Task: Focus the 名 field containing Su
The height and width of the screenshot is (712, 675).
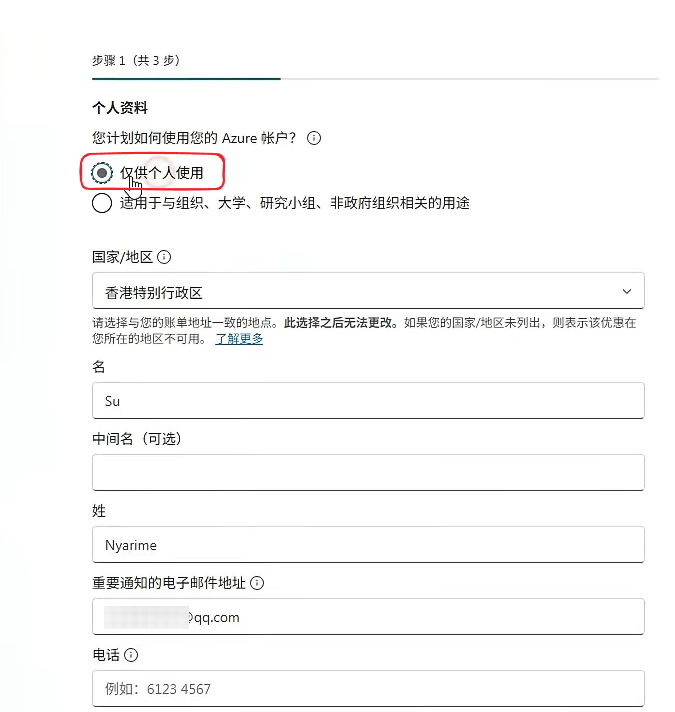Action: 367,401
